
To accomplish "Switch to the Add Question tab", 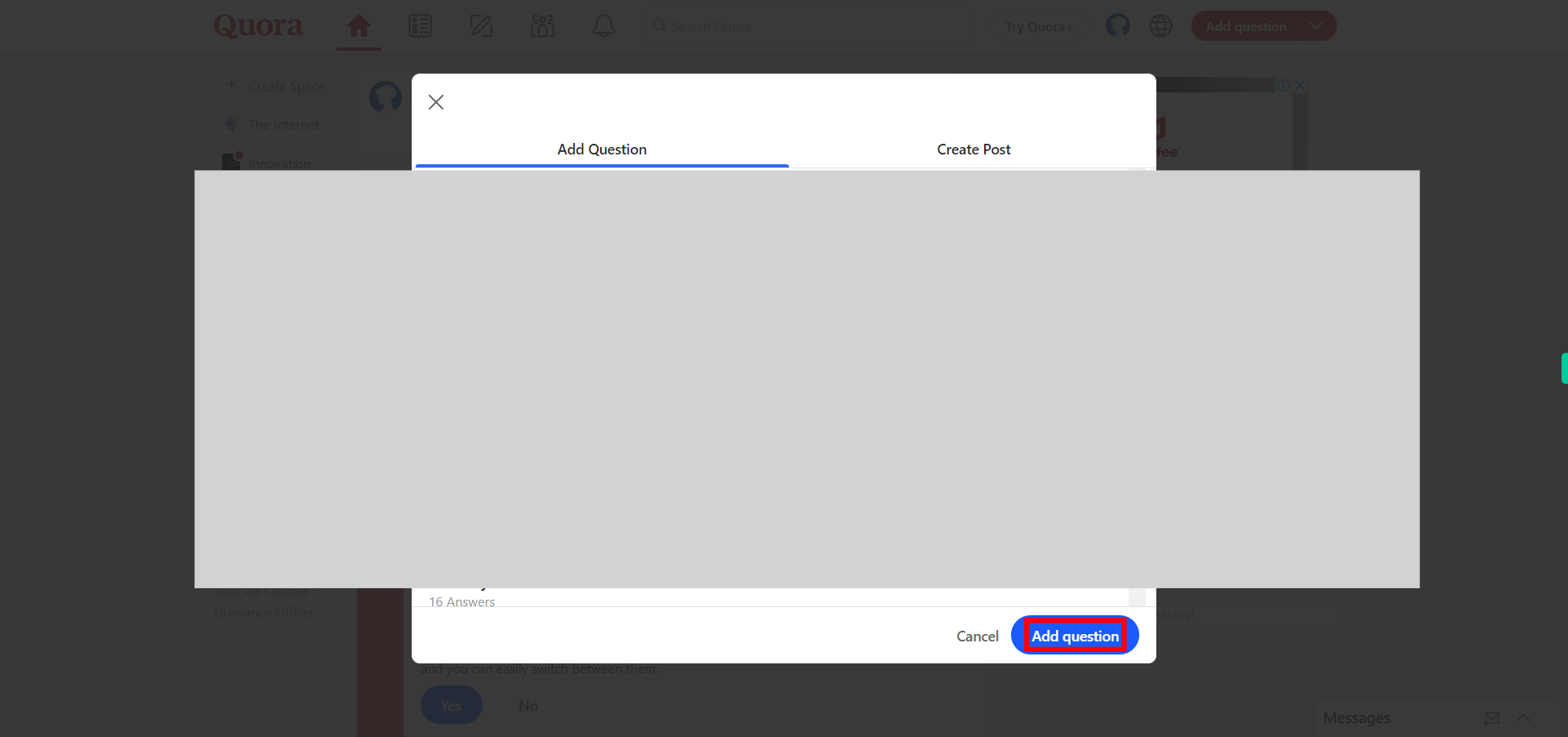I will pos(602,150).
